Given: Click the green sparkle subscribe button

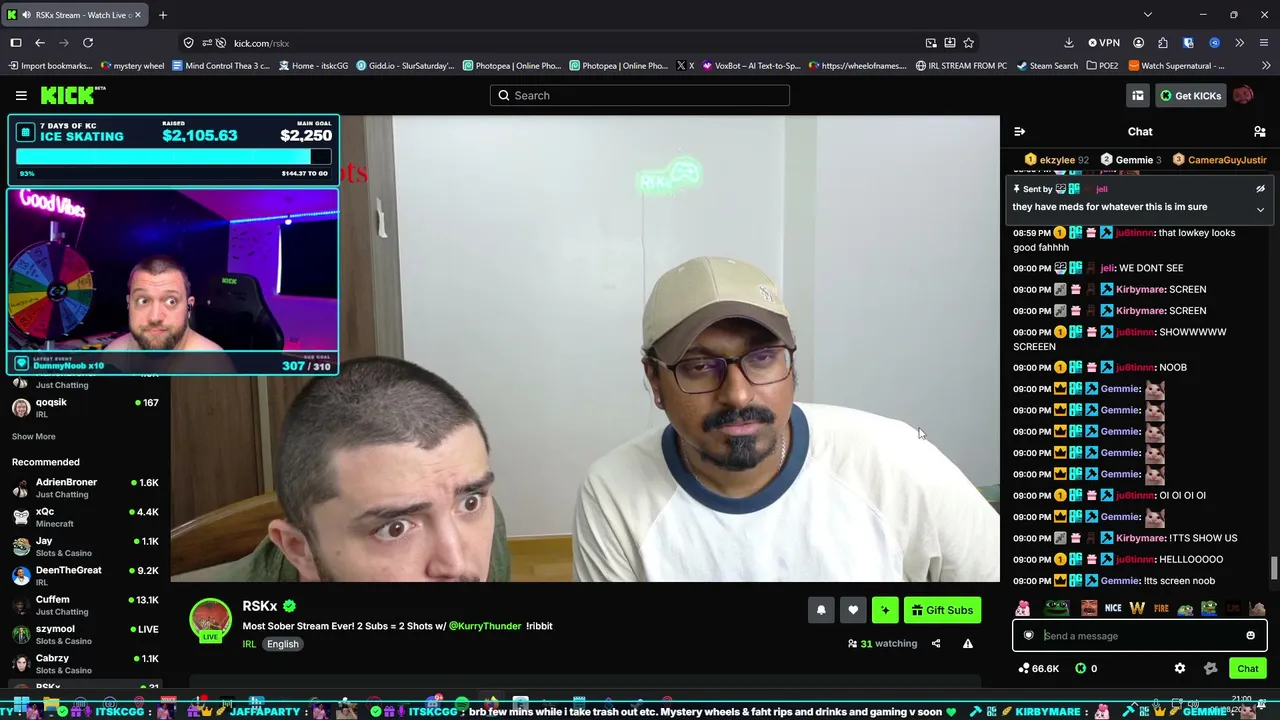Looking at the screenshot, I should [x=885, y=610].
